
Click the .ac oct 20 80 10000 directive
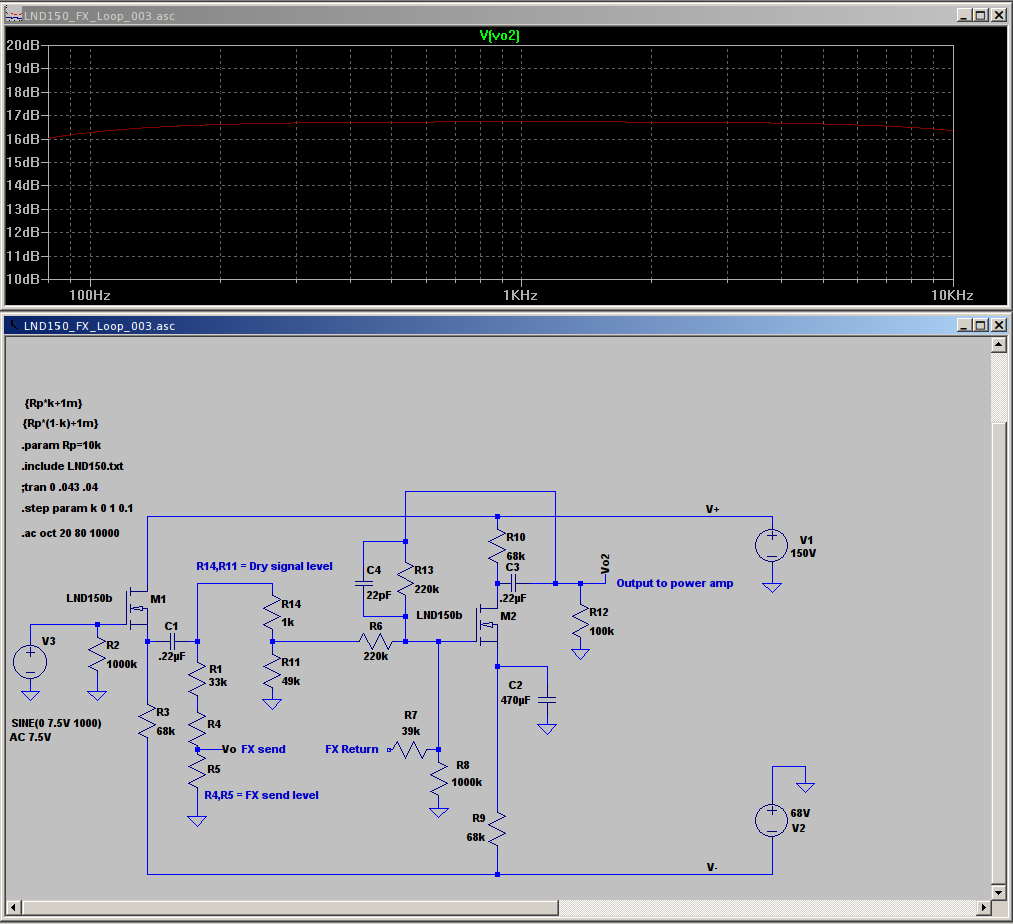70,533
